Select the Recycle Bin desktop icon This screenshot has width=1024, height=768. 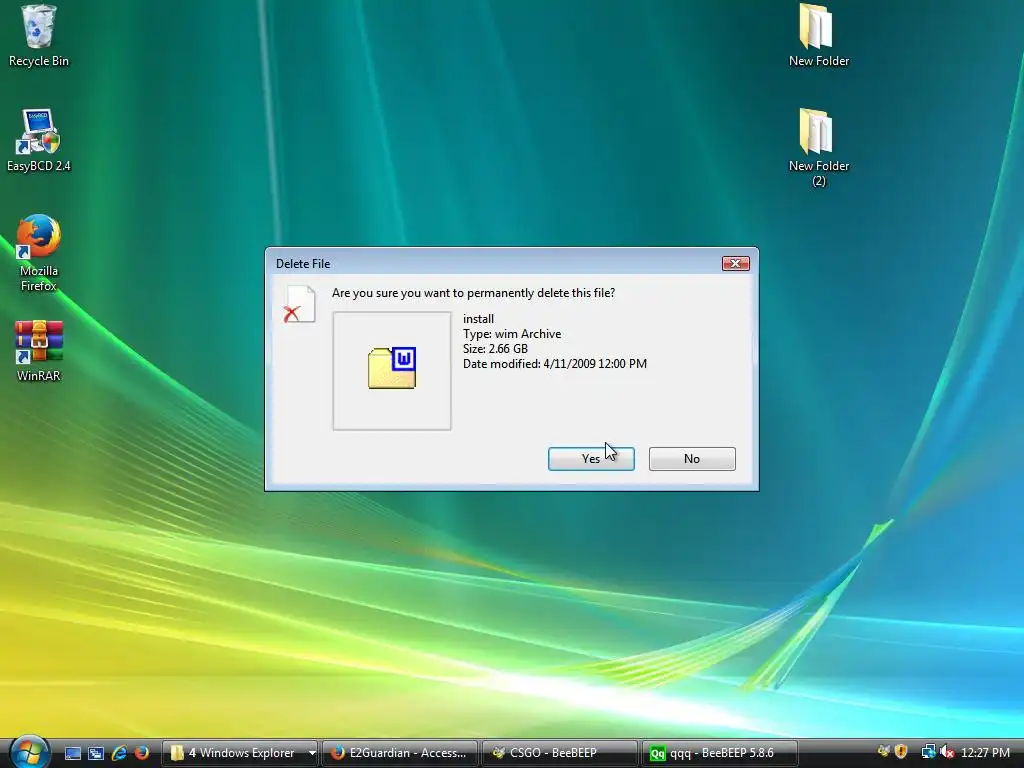39,36
